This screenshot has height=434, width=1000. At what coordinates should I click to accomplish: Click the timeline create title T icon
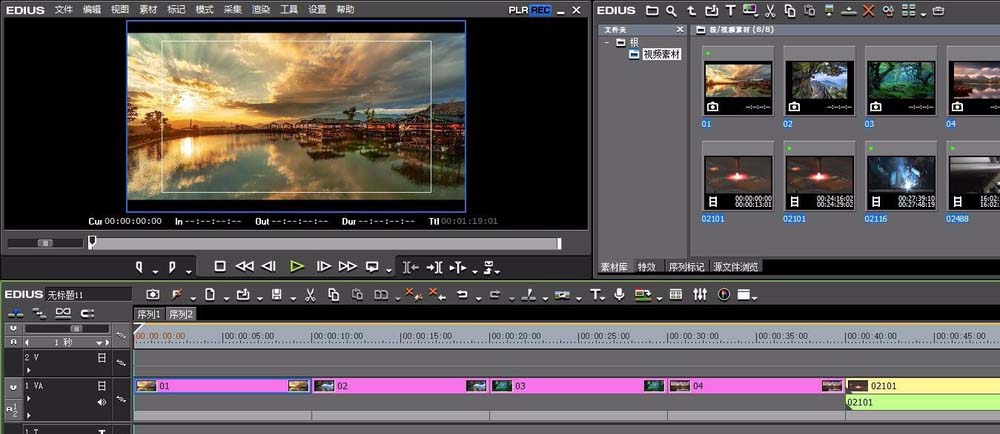[x=594, y=294]
